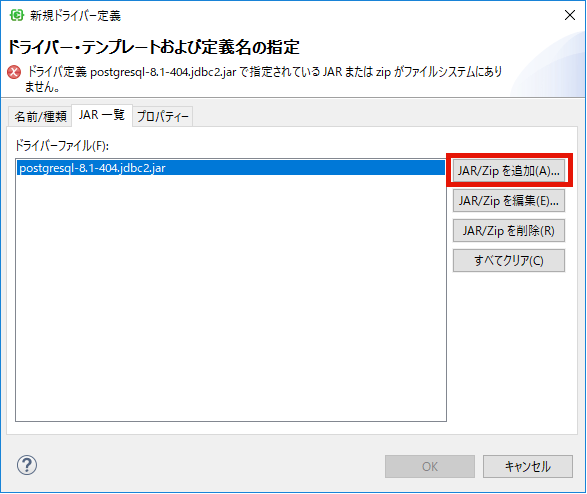This screenshot has height=494, width=587.
Task: Click the JAR/Zip を追加(A)... button
Action: coord(509,171)
